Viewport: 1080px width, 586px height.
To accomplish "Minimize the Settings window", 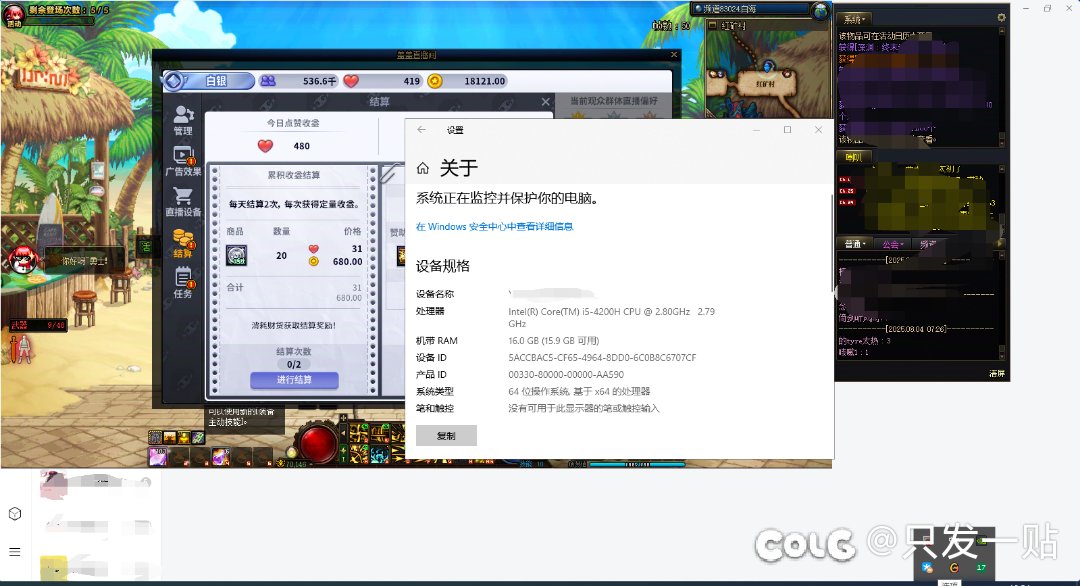I will [756, 129].
